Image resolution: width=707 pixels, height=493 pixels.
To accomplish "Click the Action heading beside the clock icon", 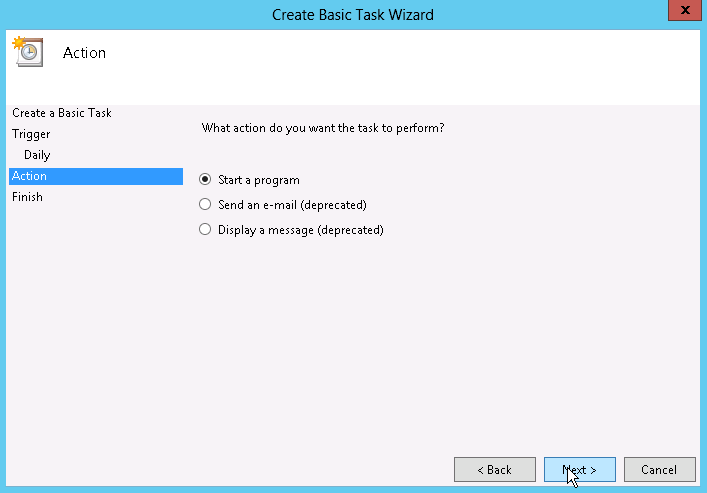I will click(84, 53).
